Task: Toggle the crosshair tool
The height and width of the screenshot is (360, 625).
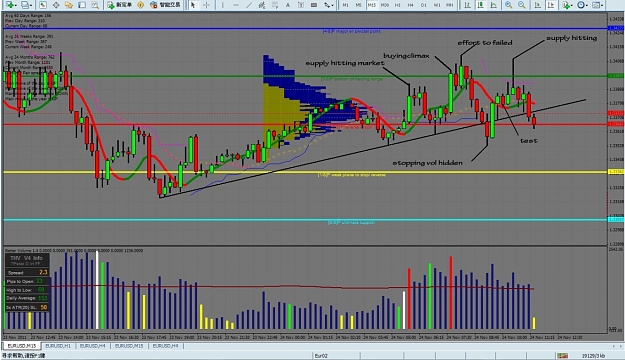Action: tap(206, 5)
